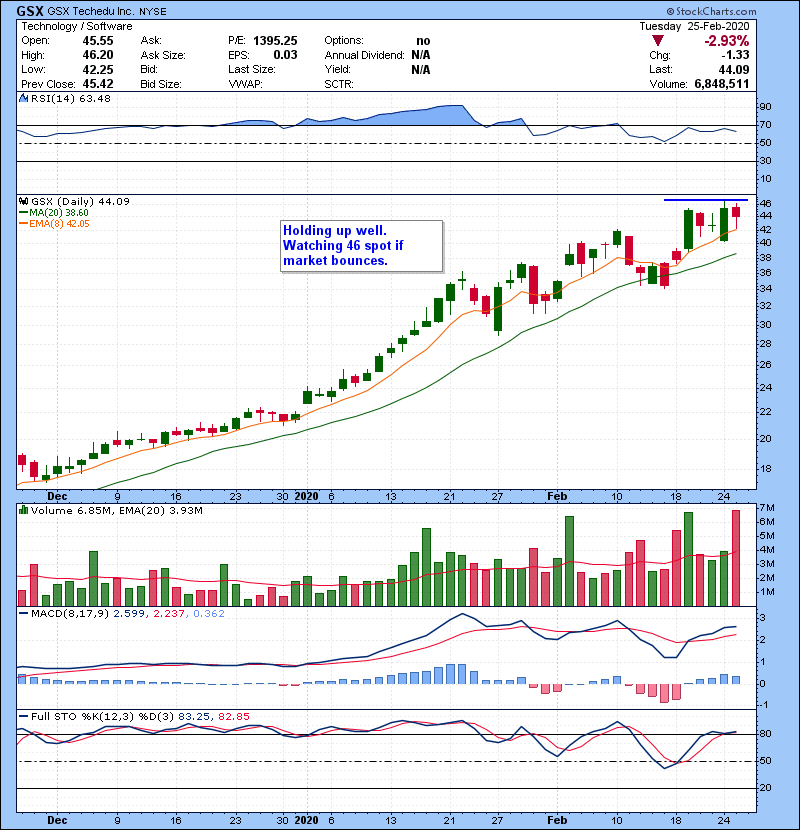Select the High value 46.20
This screenshot has width=800, height=830.
tap(98, 55)
